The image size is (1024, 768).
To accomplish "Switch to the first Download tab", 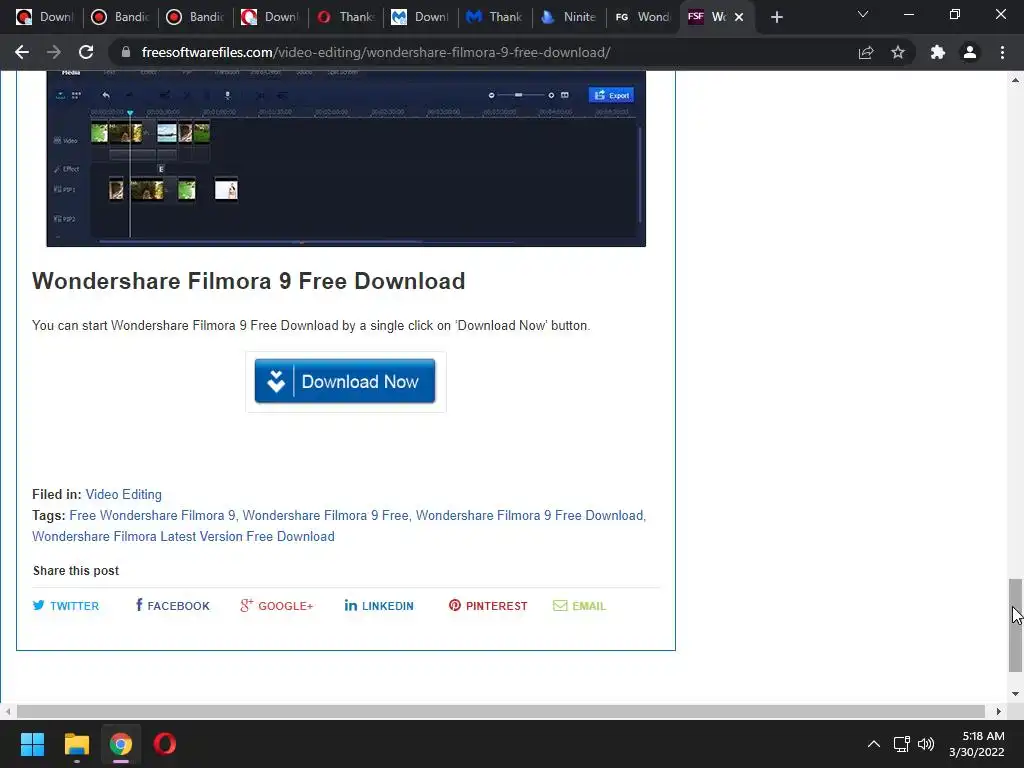I will pyautogui.click(x=44, y=17).
